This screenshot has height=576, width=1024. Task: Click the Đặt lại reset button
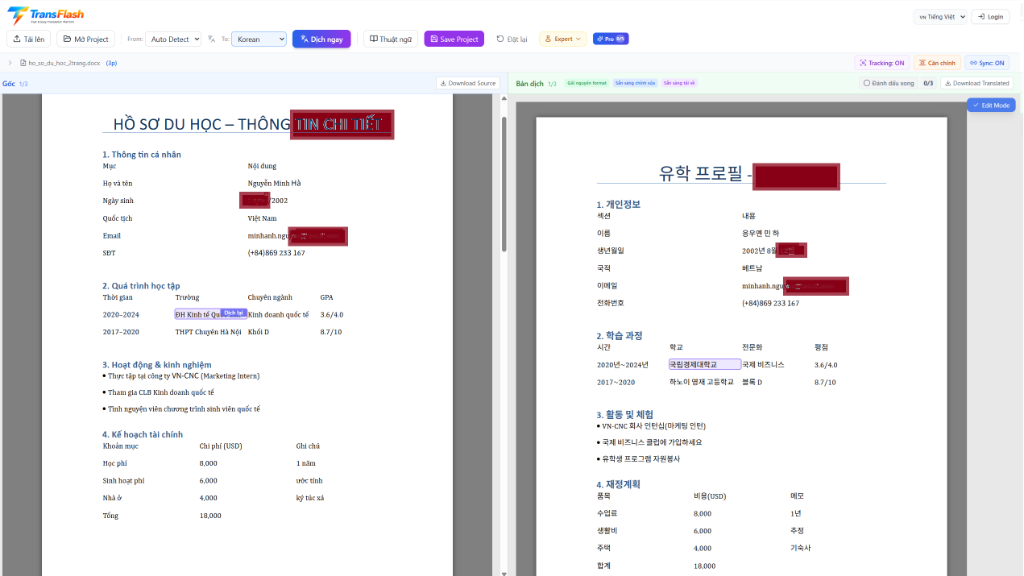[512, 39]
